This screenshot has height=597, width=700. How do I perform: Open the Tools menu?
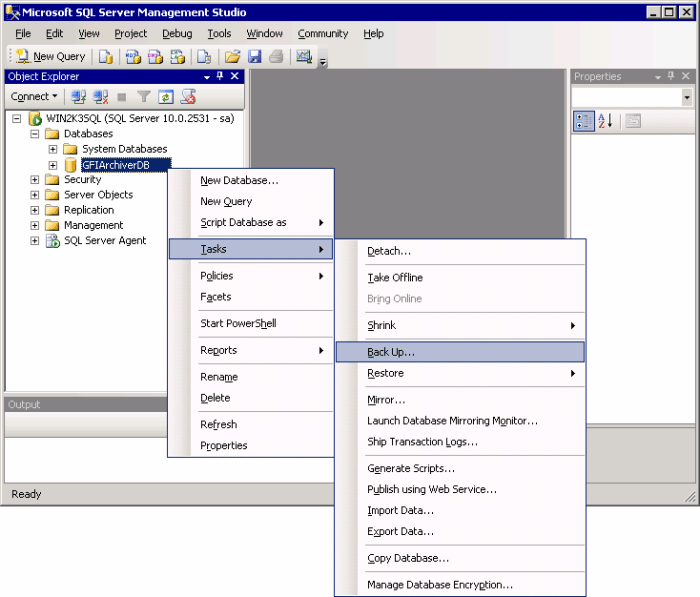click(x=219, y=33)
